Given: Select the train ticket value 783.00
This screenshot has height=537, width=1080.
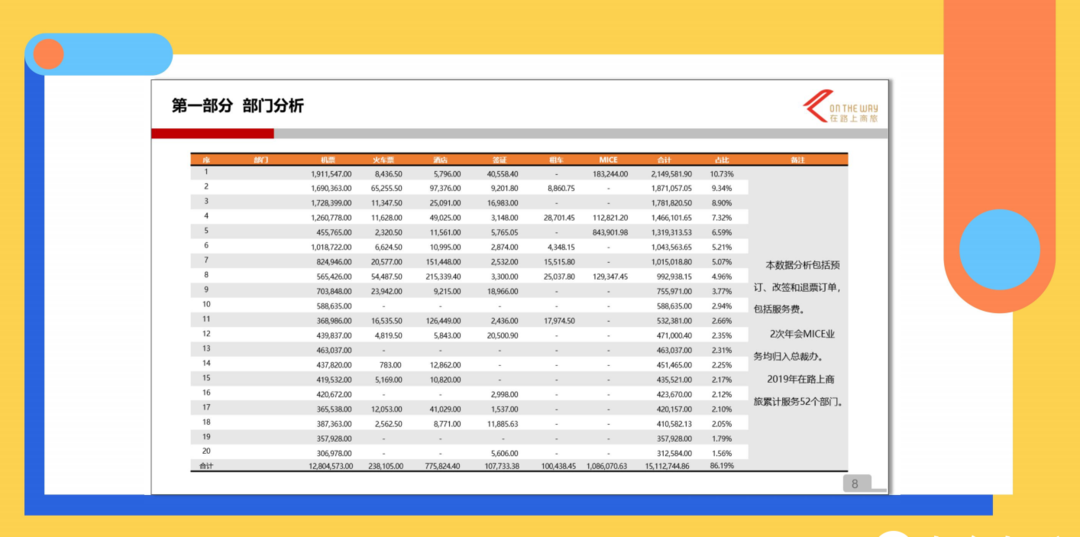Looking at the screenshot, I should coord(391,365).
